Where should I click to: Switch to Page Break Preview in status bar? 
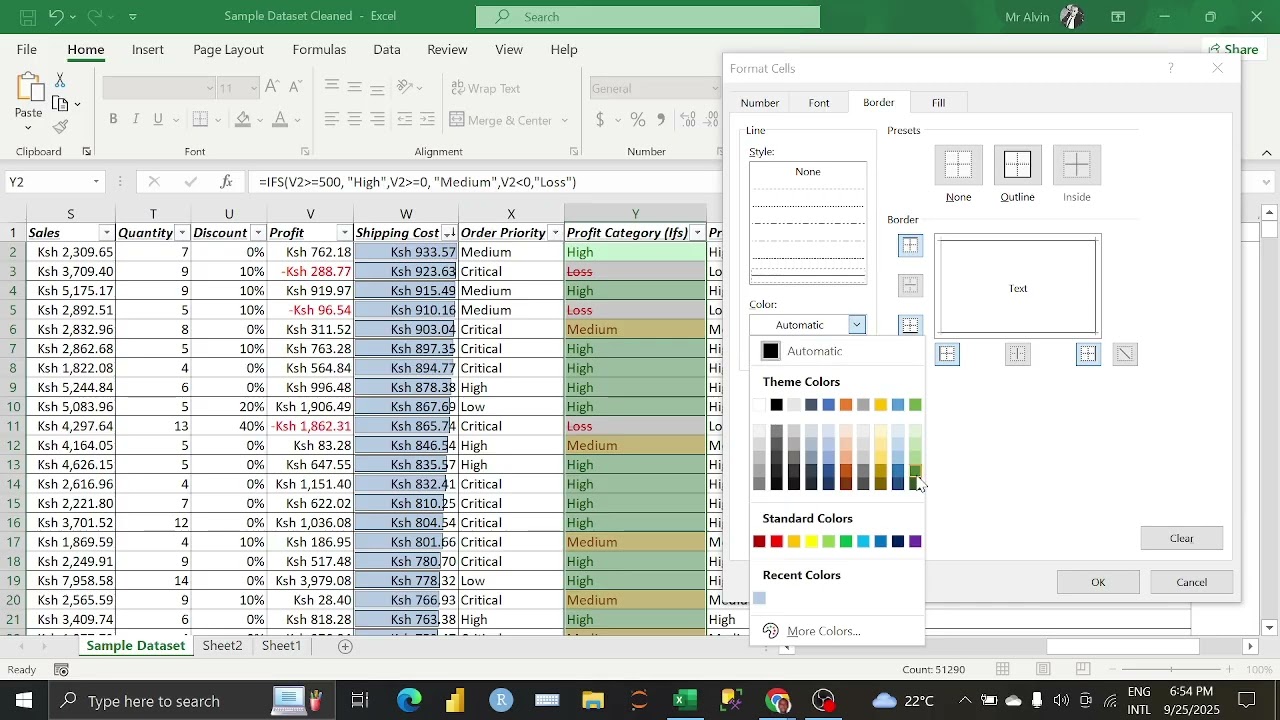(x=1083, y=669)
